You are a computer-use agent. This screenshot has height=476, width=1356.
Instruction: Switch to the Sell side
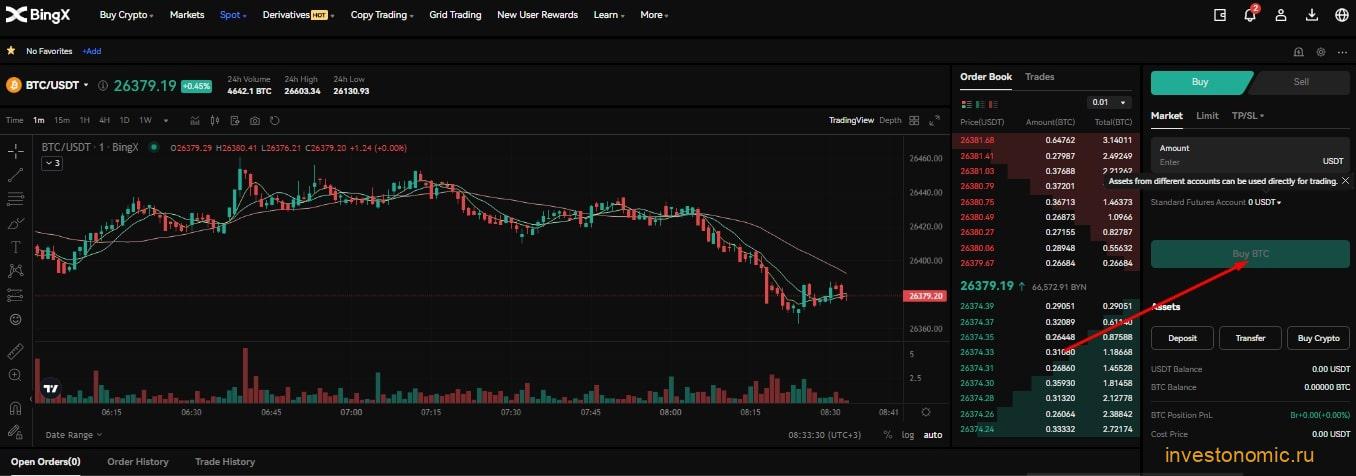(1301, 82)
